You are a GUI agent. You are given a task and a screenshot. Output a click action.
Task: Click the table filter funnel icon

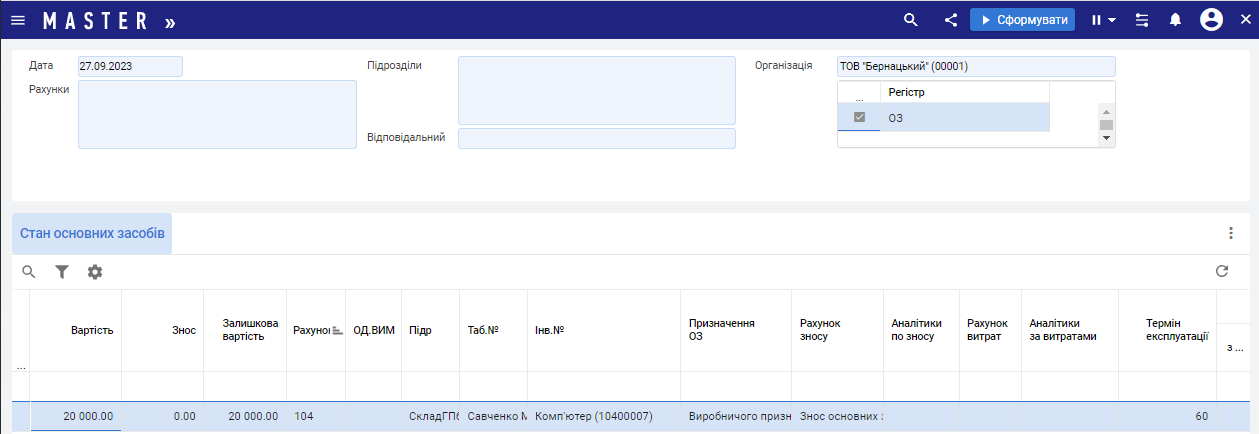click(62, 272)
